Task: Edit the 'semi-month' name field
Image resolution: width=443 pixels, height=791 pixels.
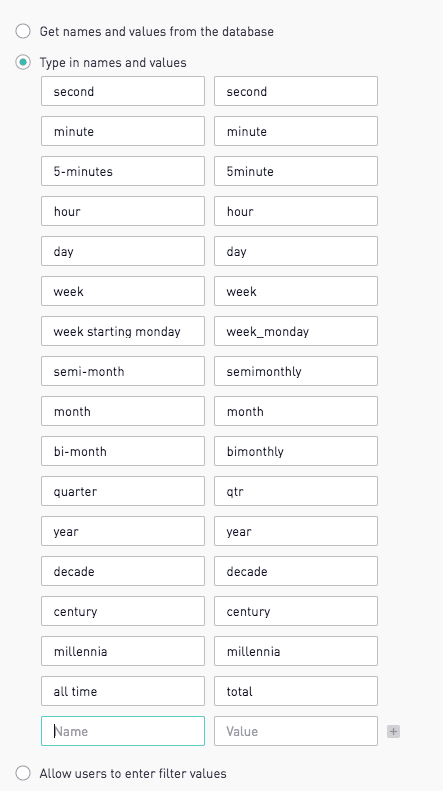Action: [123, 371]
